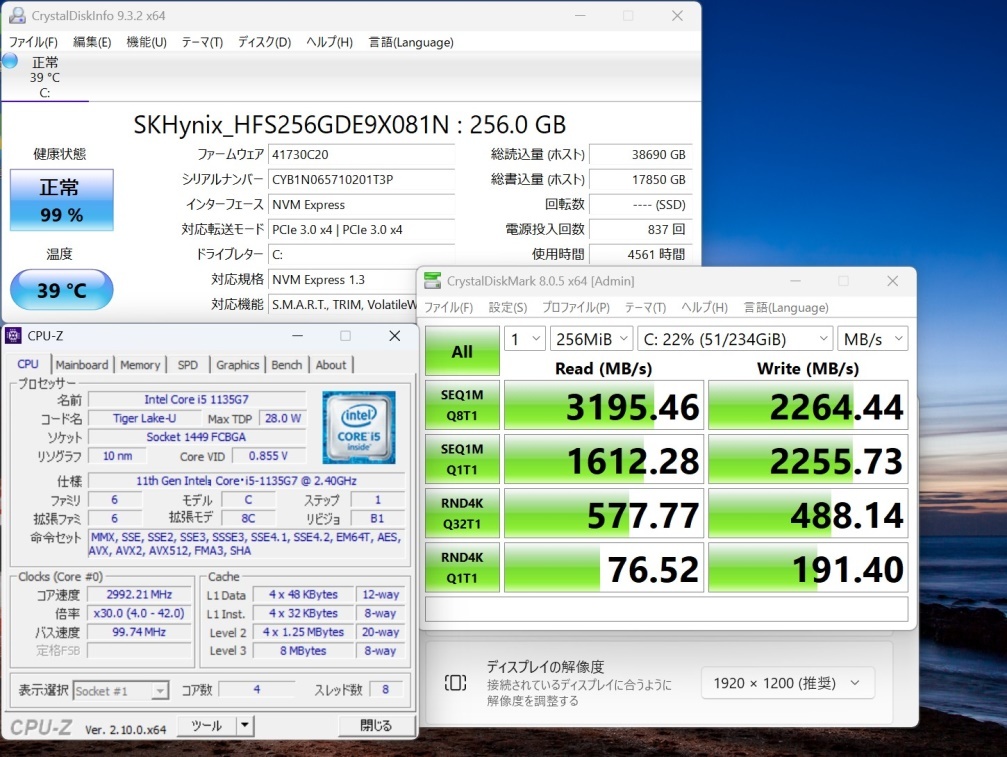Image resolution: width=1007 pixels, height=757 pixels.
Task: Open ファイル(F) menu in CrystalDiskInfo
Action: click(33, 42)
